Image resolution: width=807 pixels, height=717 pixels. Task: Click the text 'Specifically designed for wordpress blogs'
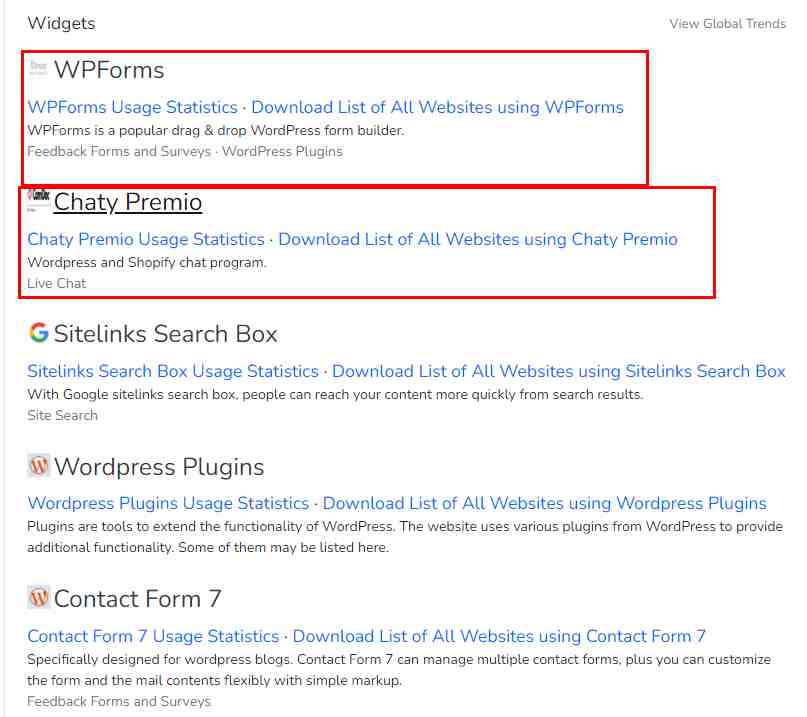(x=159, y=659)
